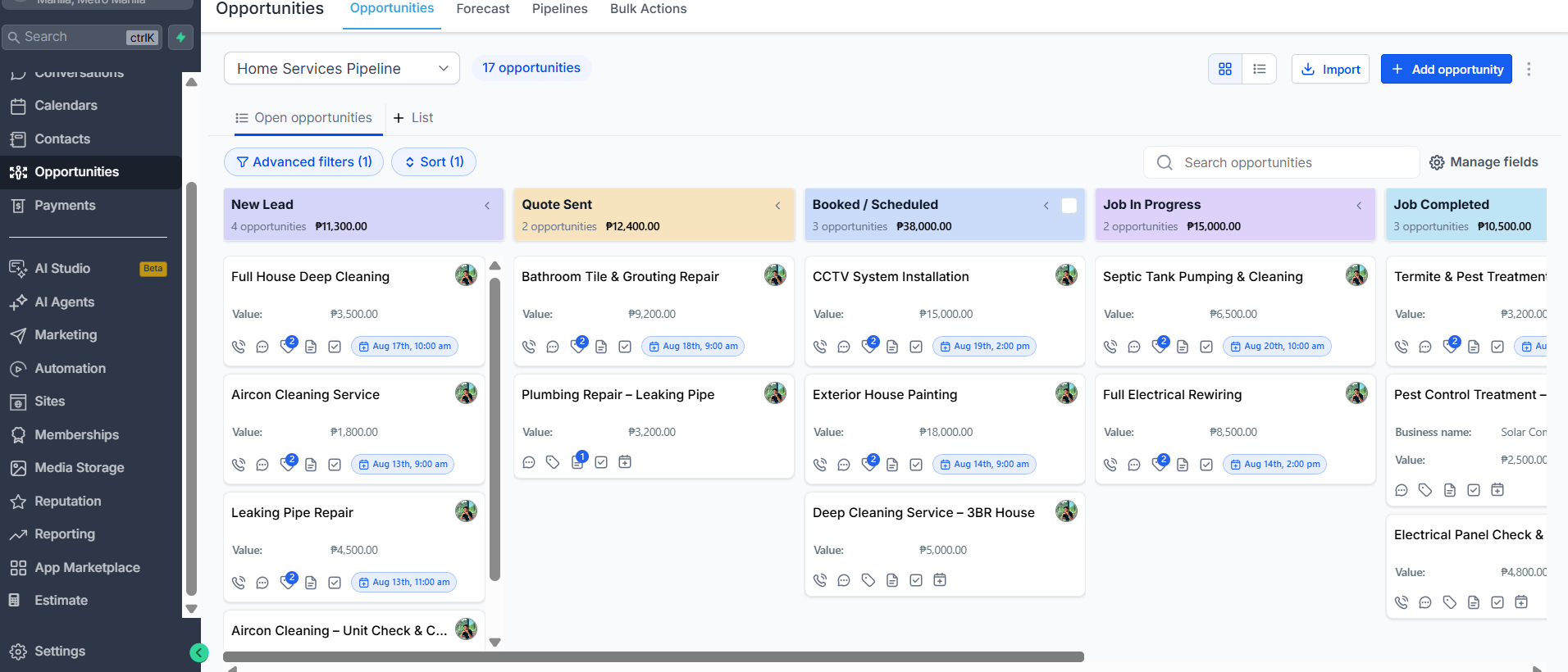Image resolution: width=1568 pixels, height=672 pixels.
Task: Open the Home Services Pipeline dropdown
Action: pos(342,69)
